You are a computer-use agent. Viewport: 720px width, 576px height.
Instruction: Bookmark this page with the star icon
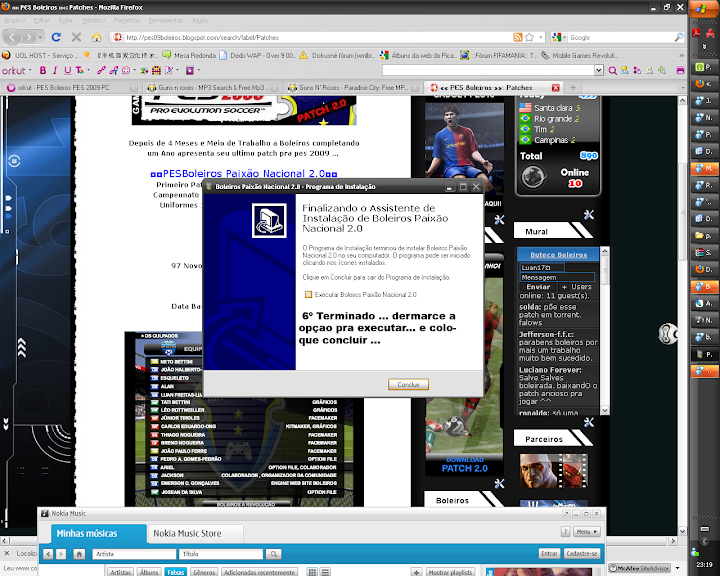529,37
